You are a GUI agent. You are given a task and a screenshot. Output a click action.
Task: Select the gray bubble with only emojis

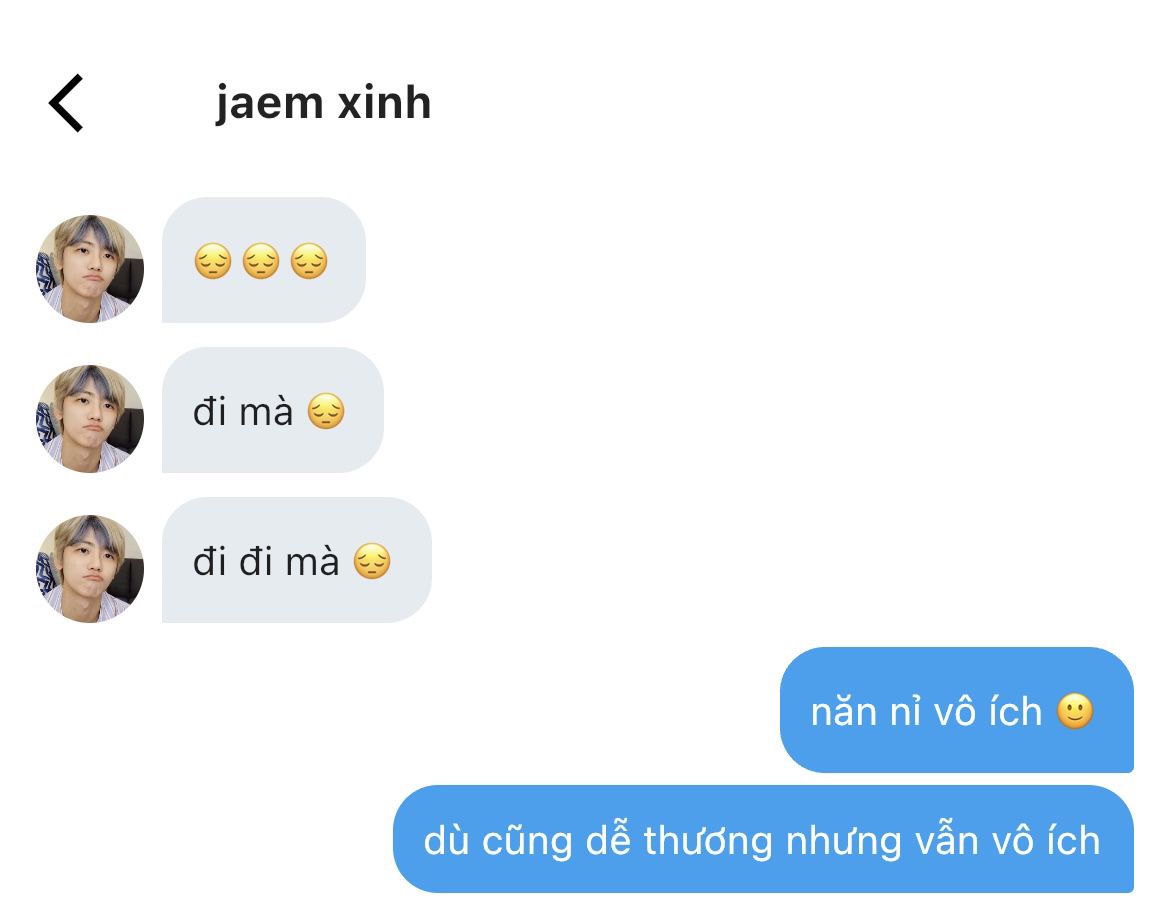pyautogui.click(x=264, y=260)
